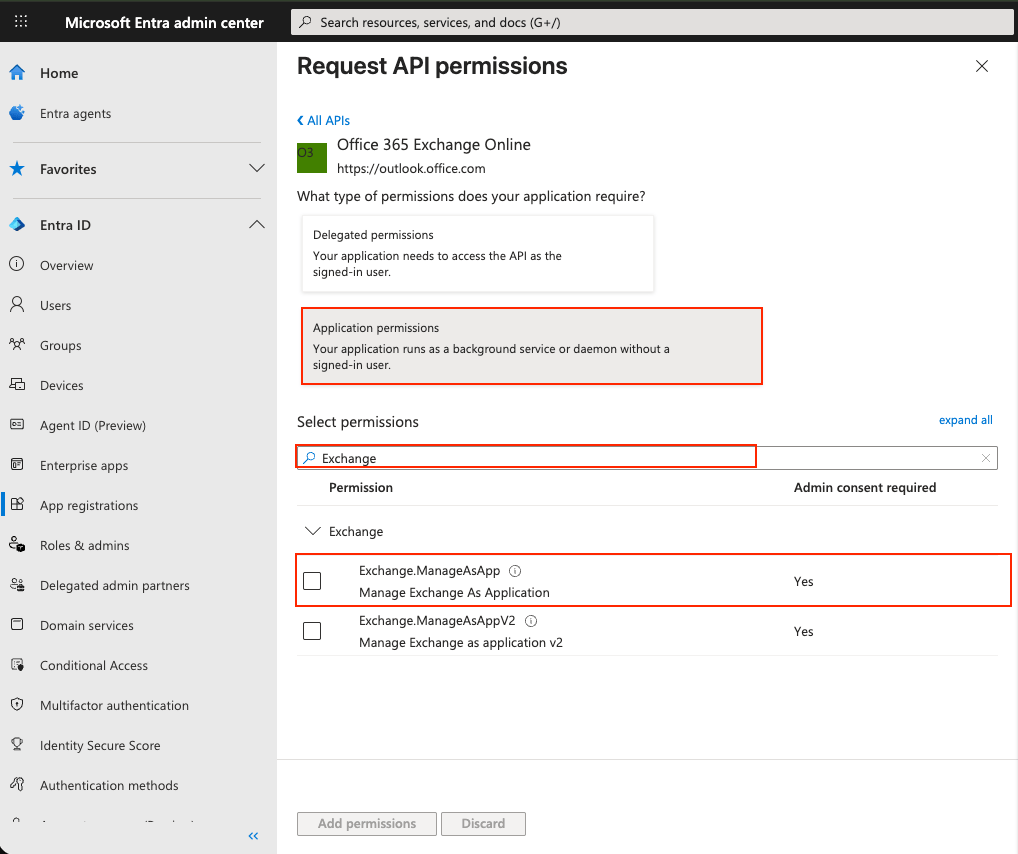Click the Entra agents icon
This screenshot has width=1018, height=854.
18,113
